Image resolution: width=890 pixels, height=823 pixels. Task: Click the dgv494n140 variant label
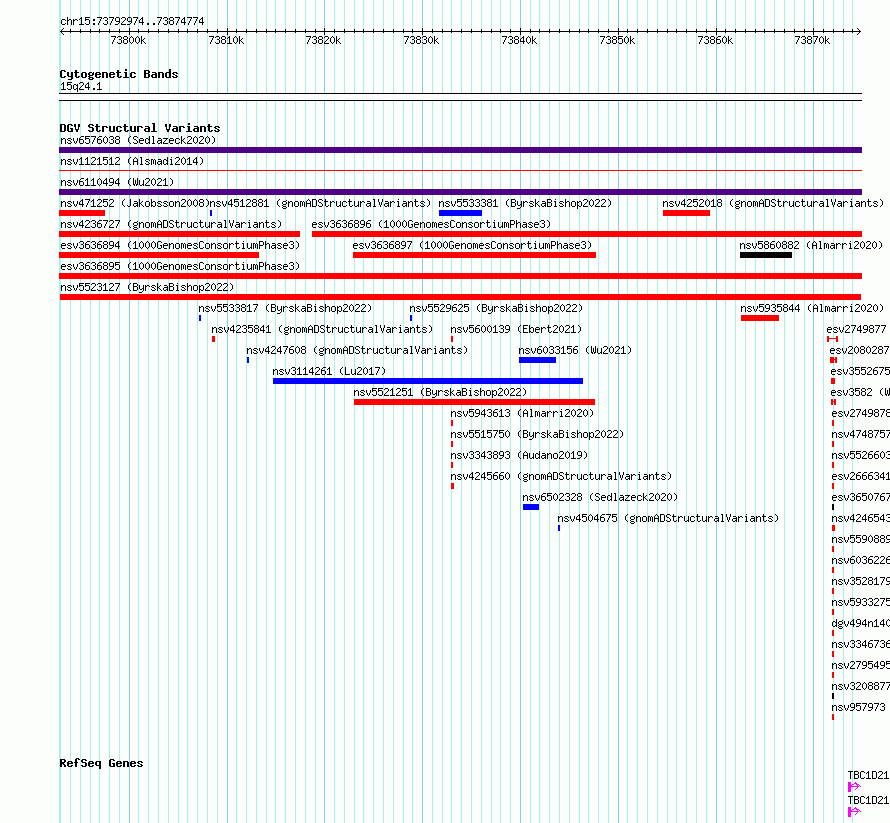[x=860, y=623]
